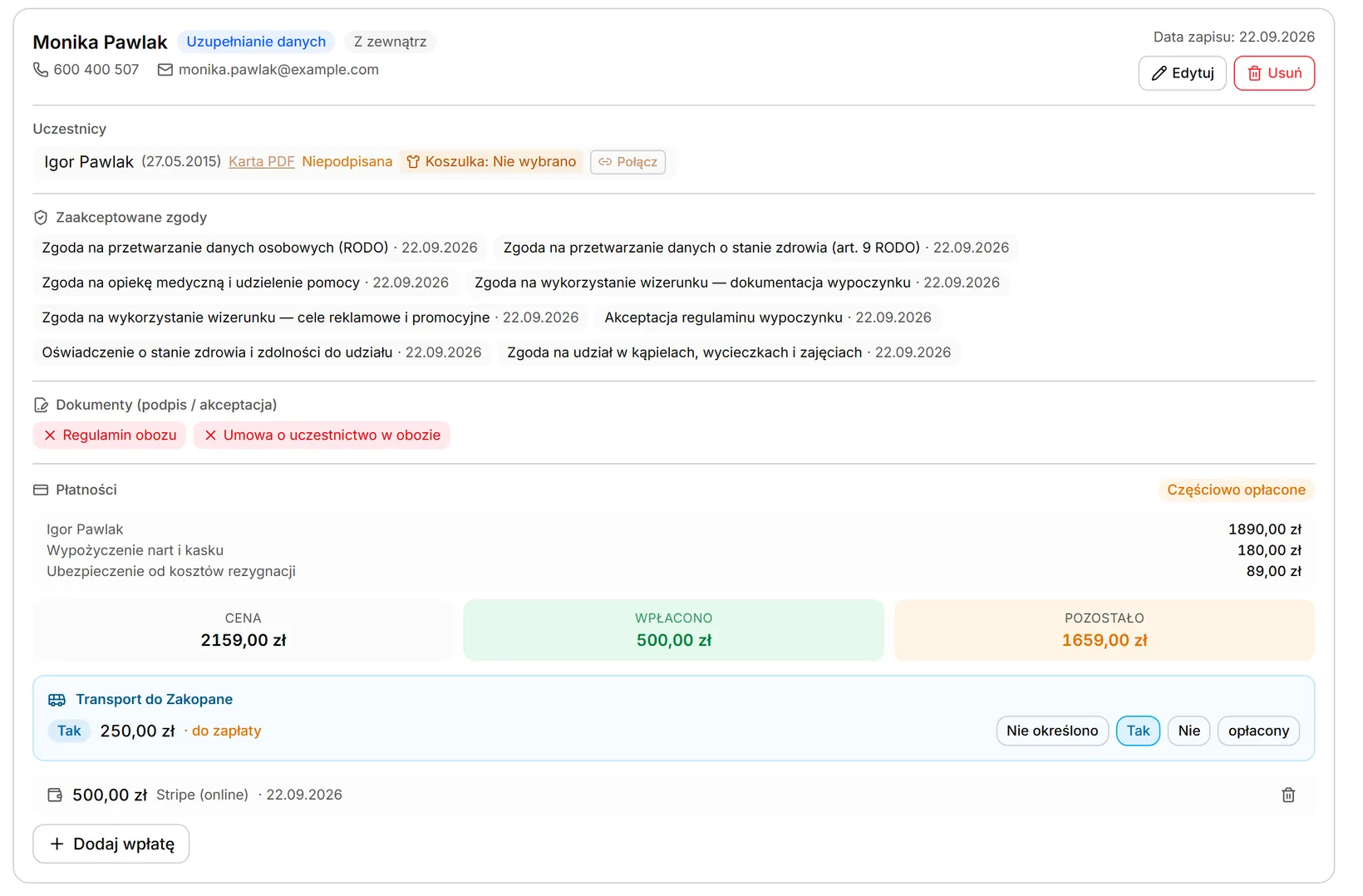Click 'Umowa o uczestnictwo w obozie' document chip
The width and height of the screenshot is (1363, 896).
[322, 436]
